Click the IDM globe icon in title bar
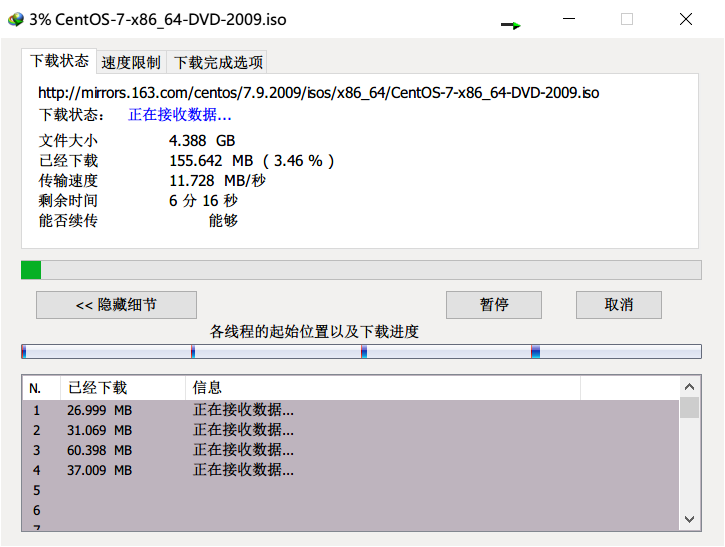Viewport: 725px width, 547px height. click(16, 19)
